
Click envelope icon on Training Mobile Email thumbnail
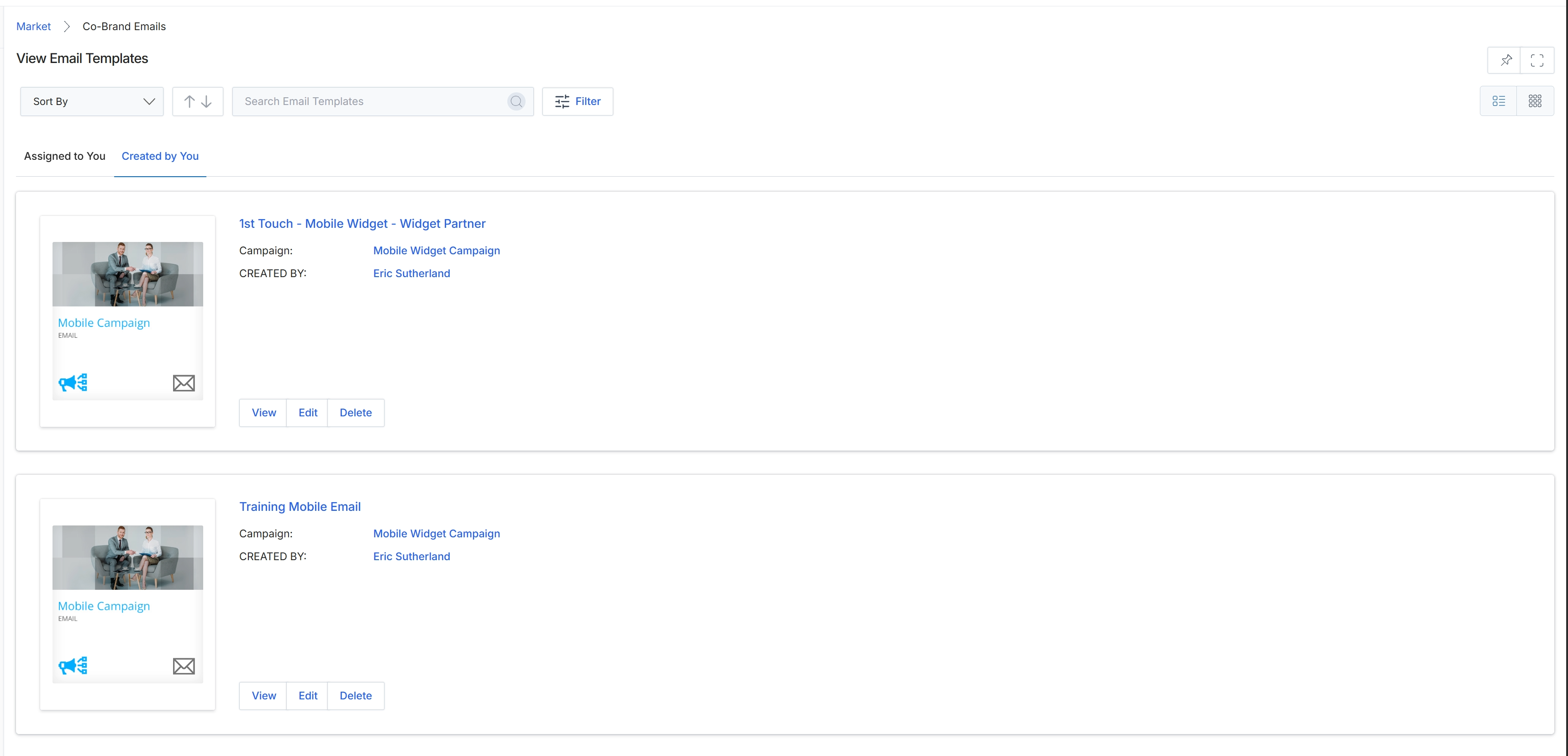pyautogui.click(x=184, y=666)
